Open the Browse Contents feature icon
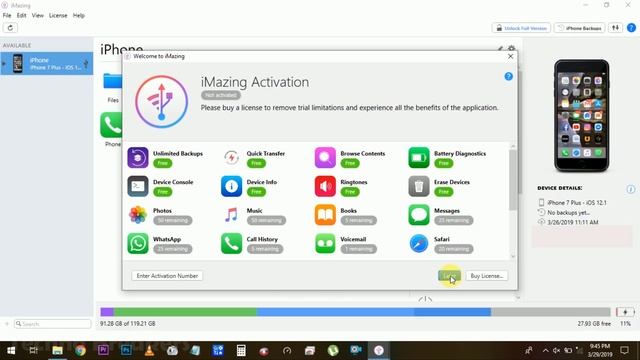640x360 pixels. [325, 158]
